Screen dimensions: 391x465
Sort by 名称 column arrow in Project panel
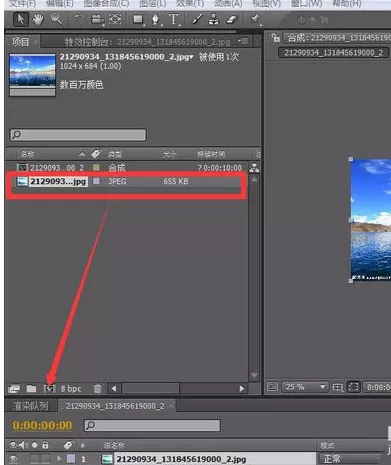[82, 154]
